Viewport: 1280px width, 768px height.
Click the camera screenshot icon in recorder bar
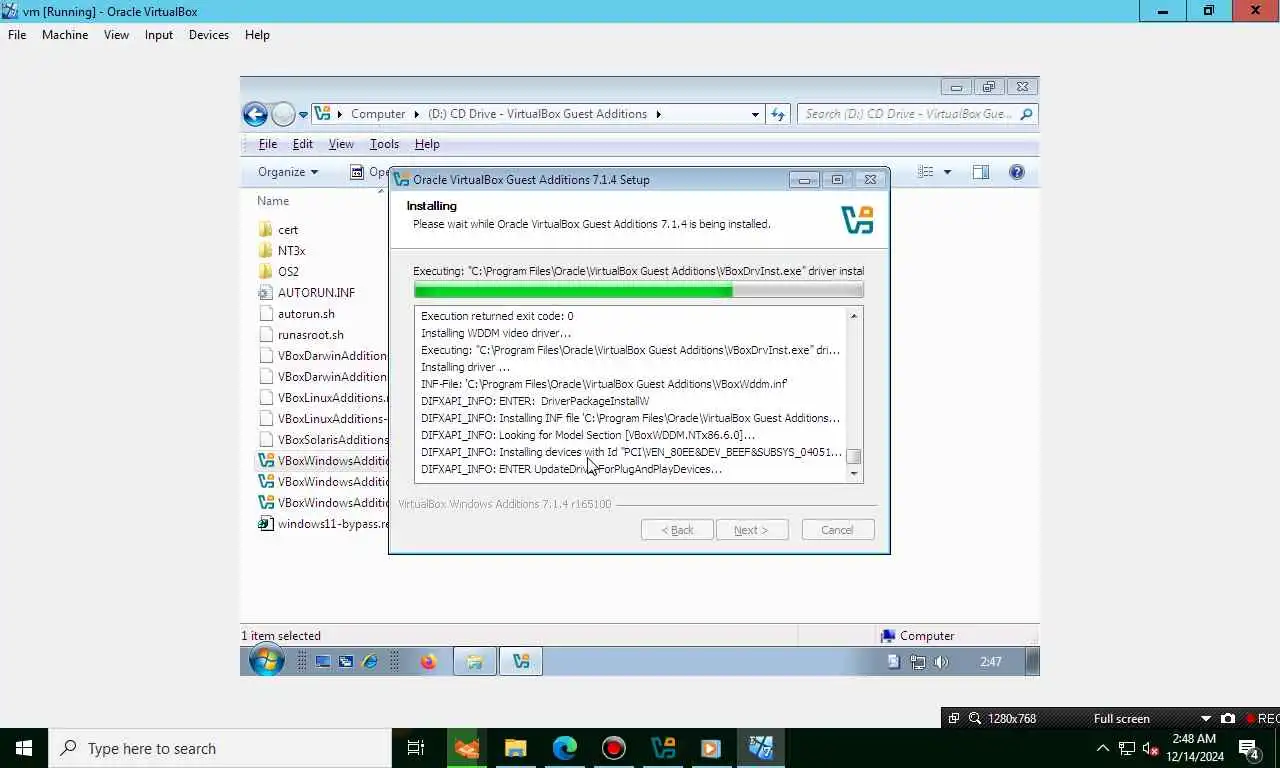click(1228, 718)
